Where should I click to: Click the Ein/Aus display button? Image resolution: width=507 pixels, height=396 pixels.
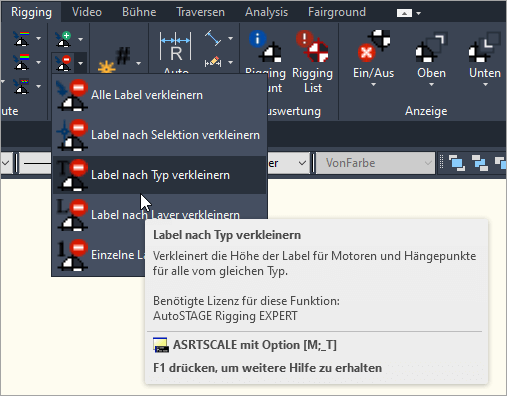373,58
